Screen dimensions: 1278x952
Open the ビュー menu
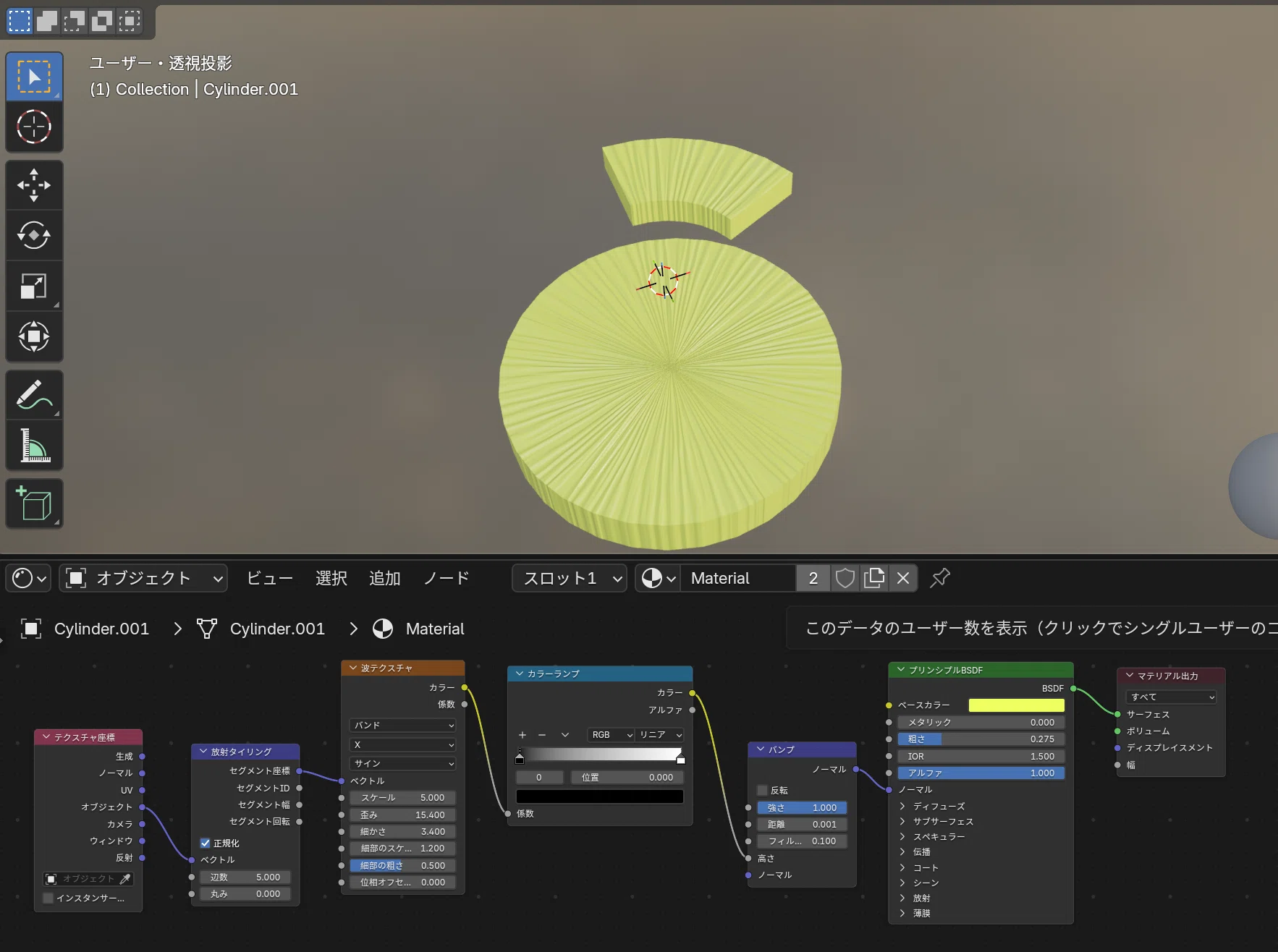click(x=269, y=578)
